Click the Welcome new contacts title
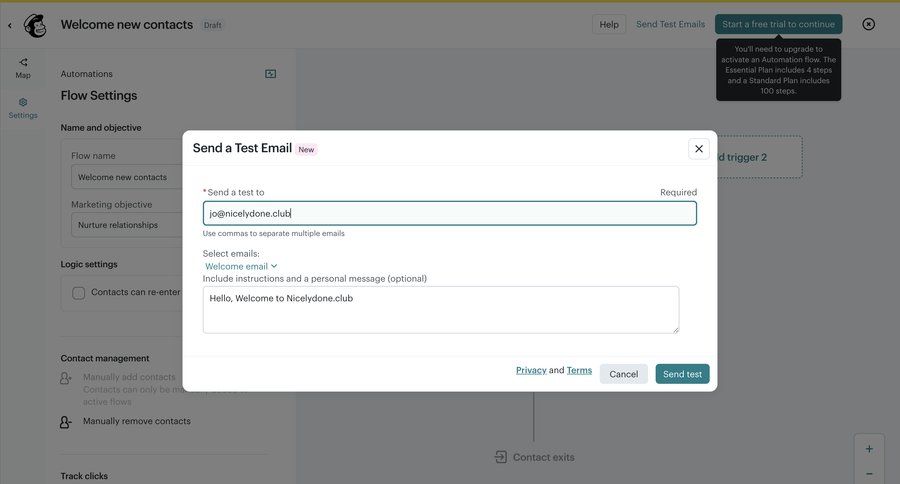 [127, 25]
